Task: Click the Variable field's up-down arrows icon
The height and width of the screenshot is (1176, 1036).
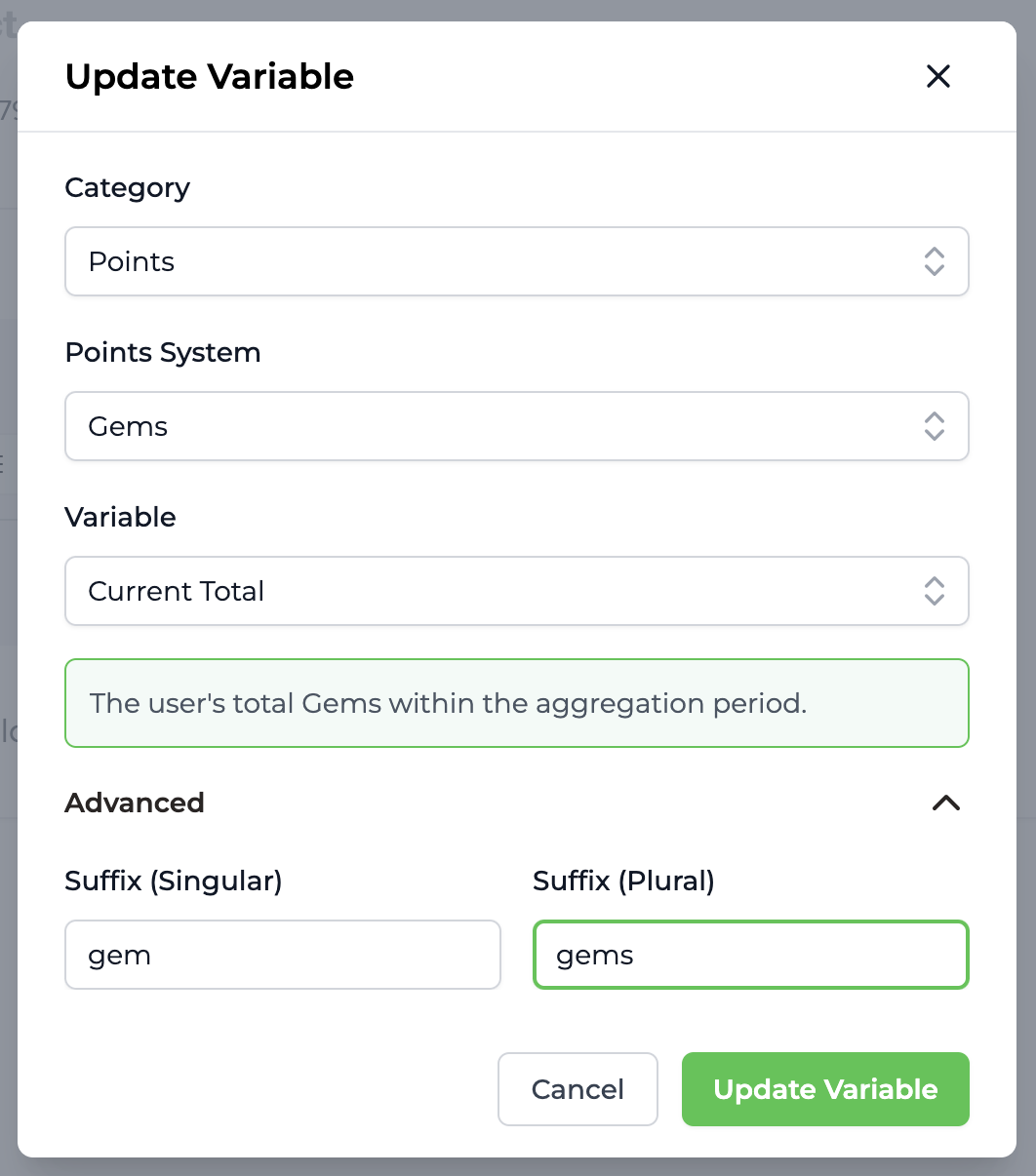Action: 934,591
